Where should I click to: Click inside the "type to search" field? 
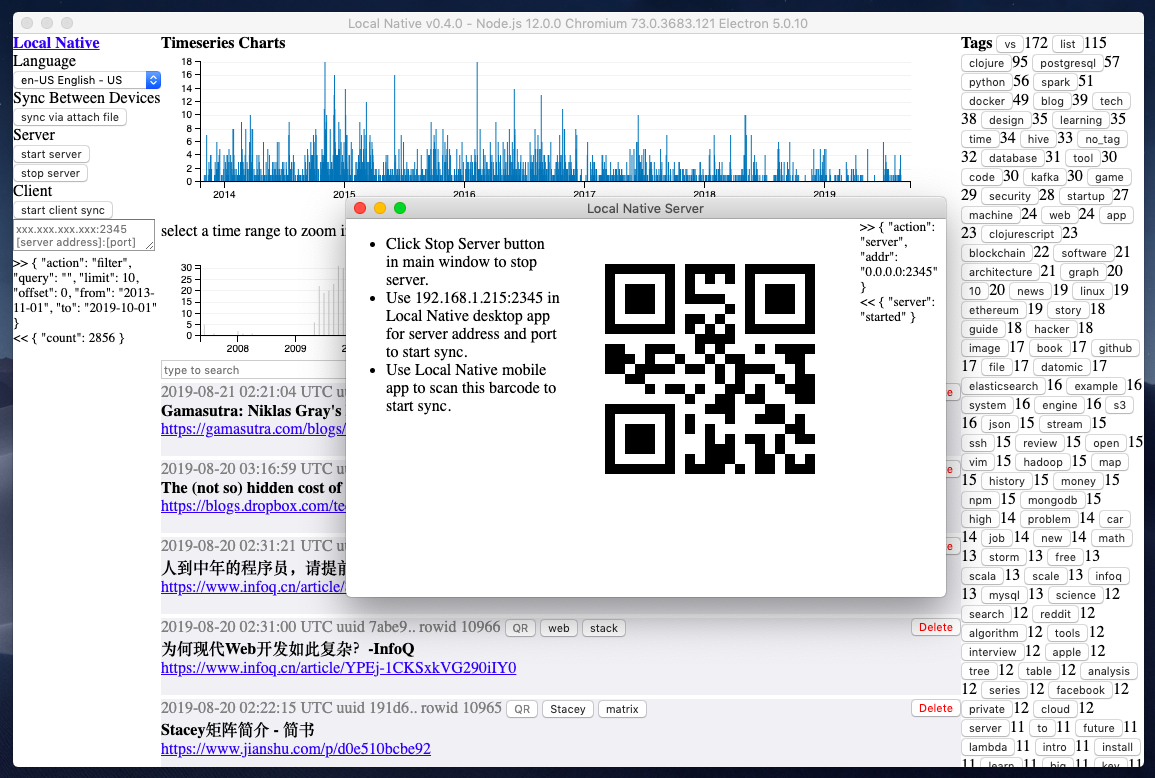tap(250, 369)
